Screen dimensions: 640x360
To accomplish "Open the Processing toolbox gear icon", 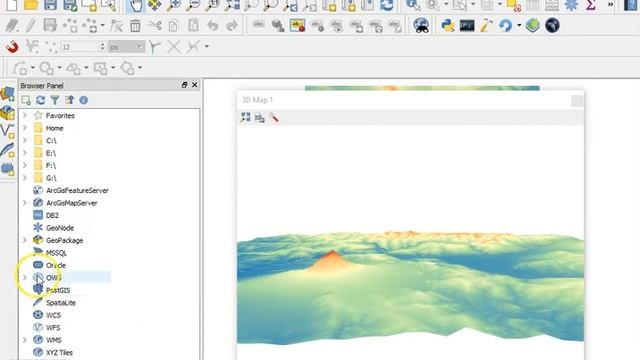I will 571,5.
